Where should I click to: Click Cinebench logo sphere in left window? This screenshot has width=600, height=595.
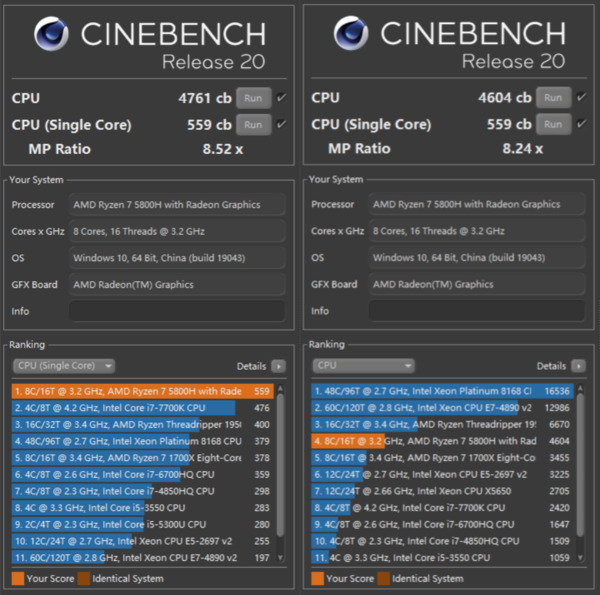tap(51, 34)
